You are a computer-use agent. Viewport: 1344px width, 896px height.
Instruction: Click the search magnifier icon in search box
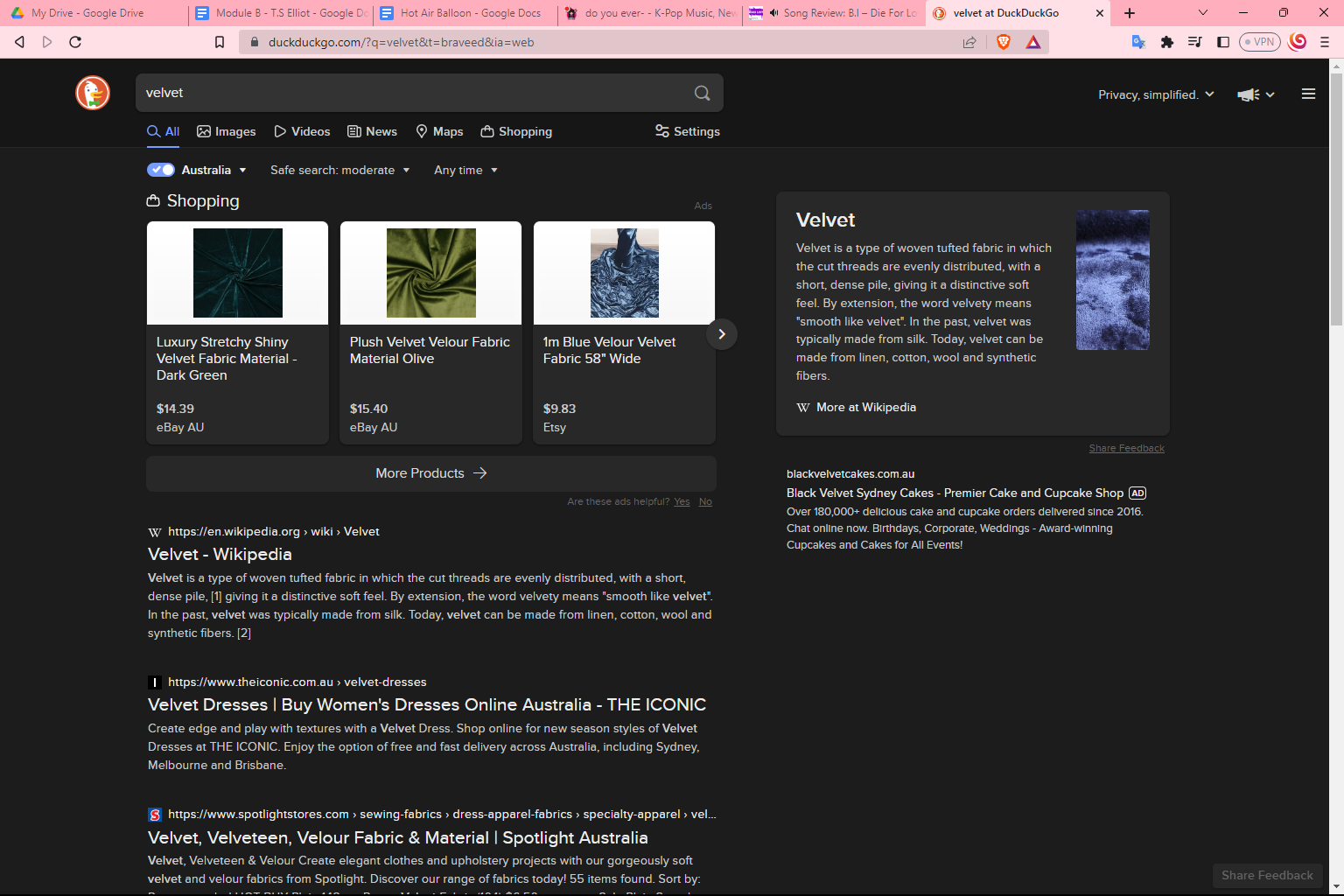point(702,93)
